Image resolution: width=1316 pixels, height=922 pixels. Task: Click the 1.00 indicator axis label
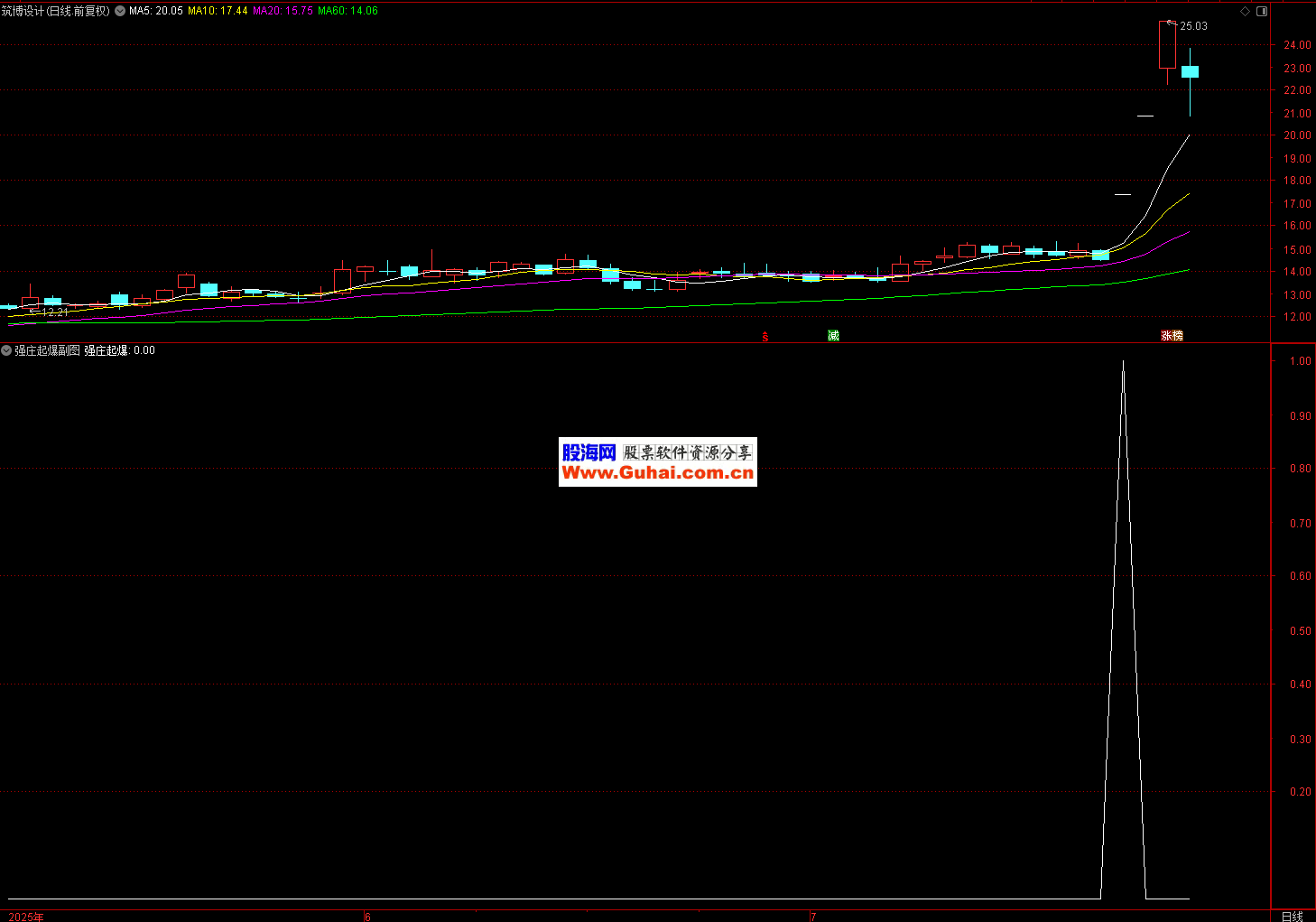1301,361
